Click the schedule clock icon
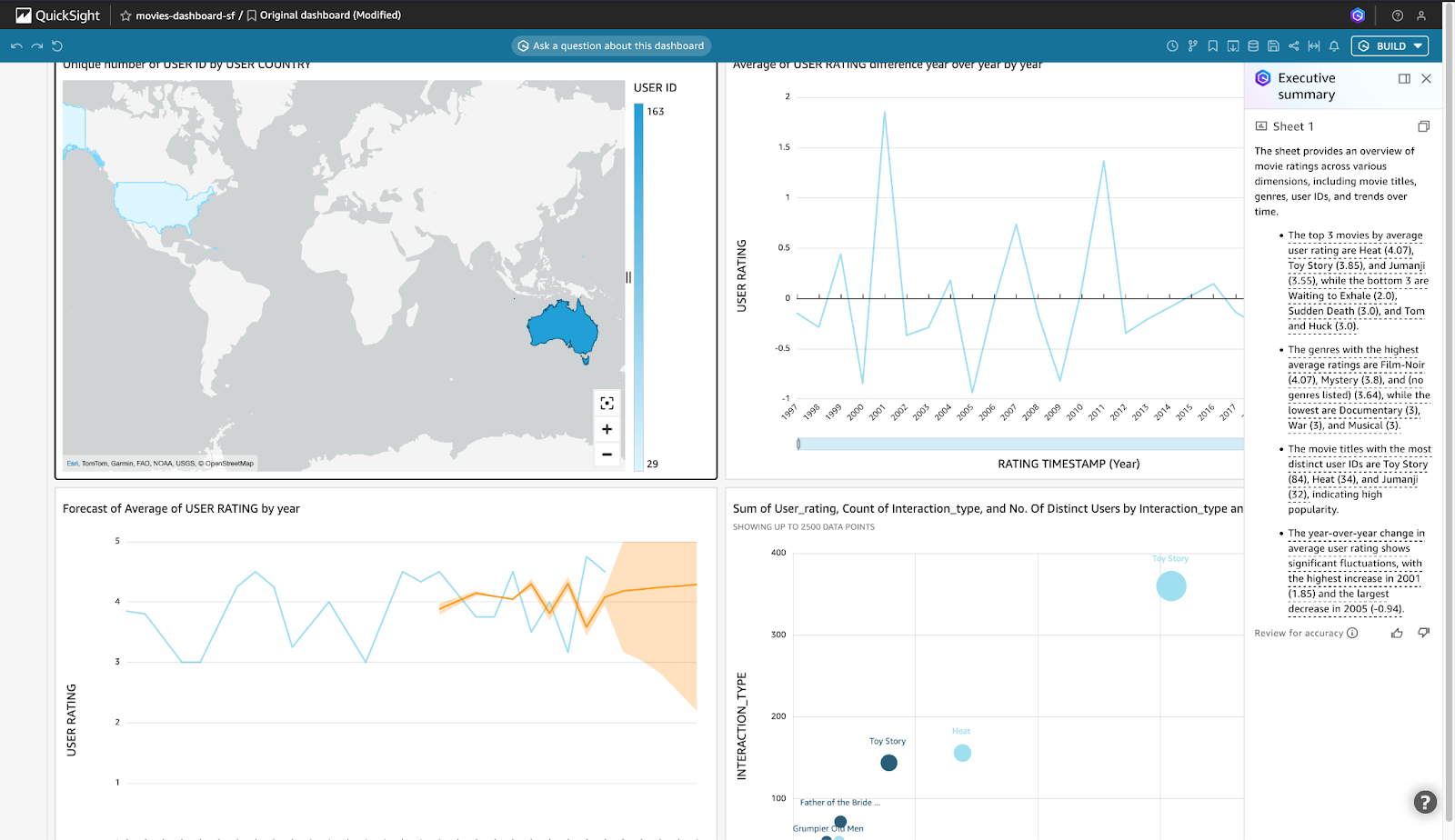1455x840 pixels. pyautogui.click(x=1172, y=46)
